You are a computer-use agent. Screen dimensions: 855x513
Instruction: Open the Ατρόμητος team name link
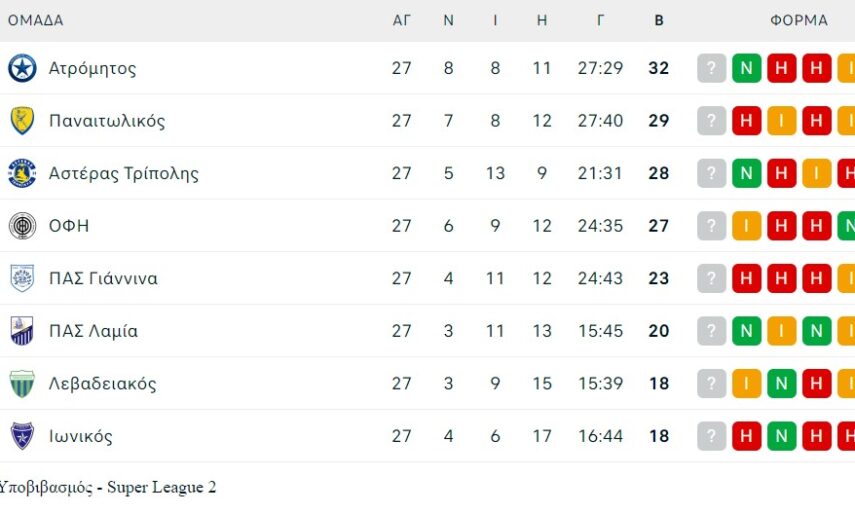[x=92, y=68]
